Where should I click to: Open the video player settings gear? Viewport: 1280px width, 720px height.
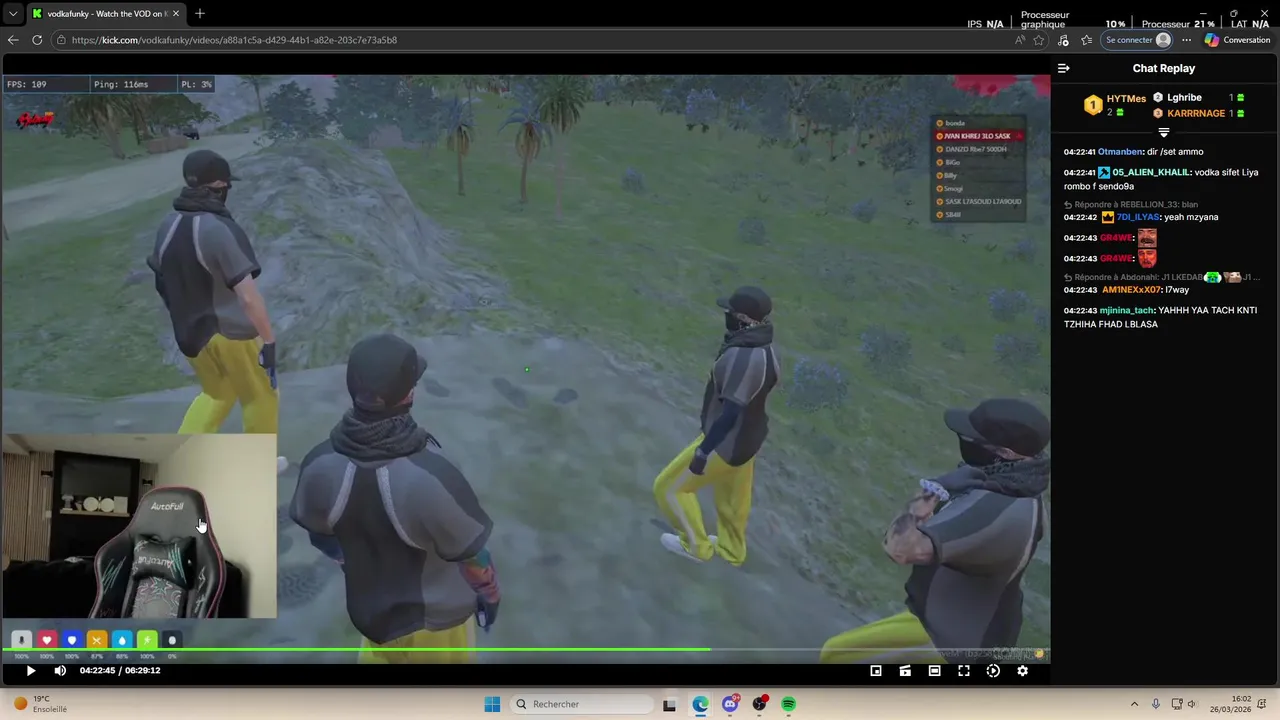(x=1022, y=671)
